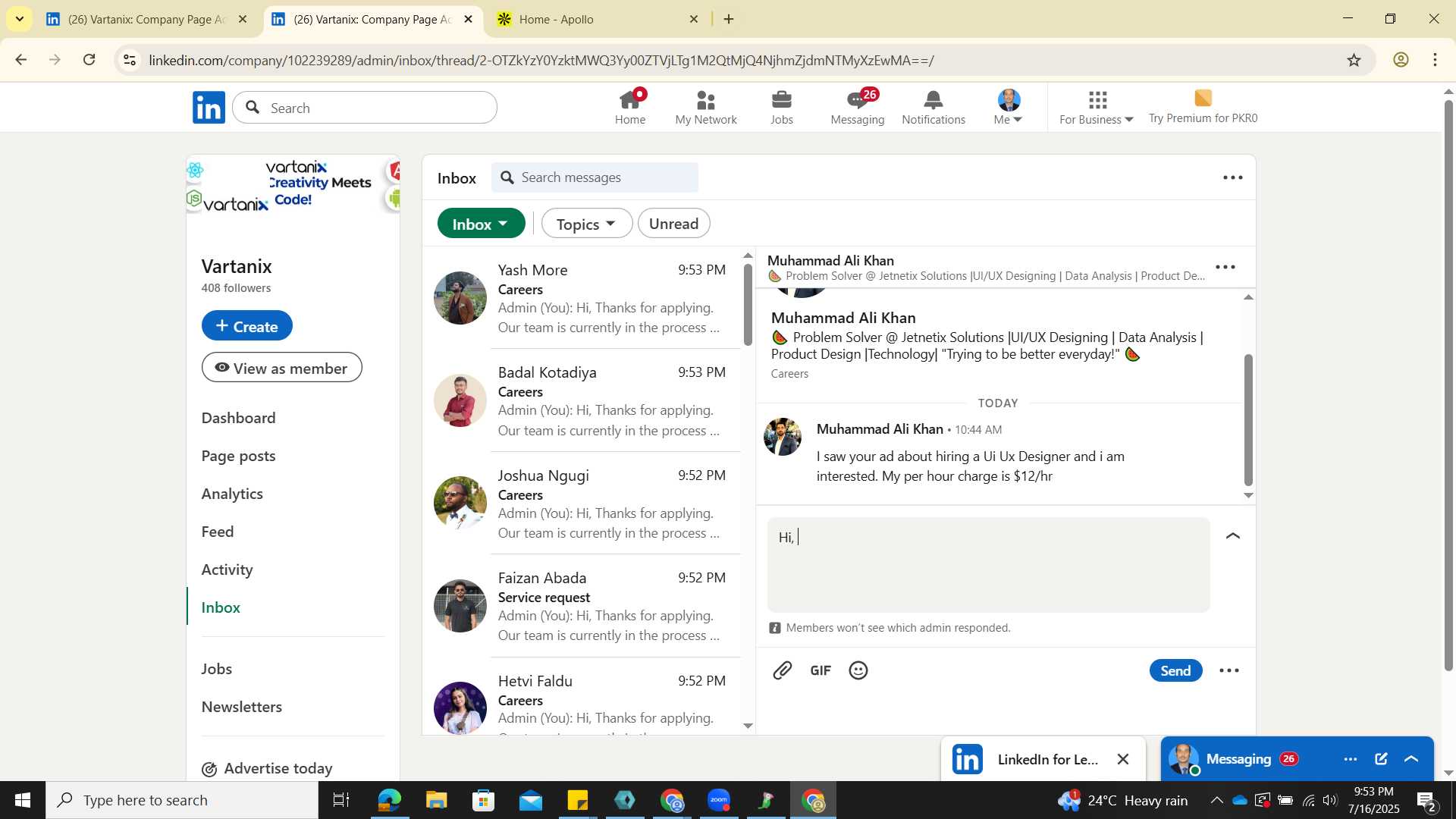Focus the LinkedIn top search field
1456x819 pixels.
tap(365, 108)
